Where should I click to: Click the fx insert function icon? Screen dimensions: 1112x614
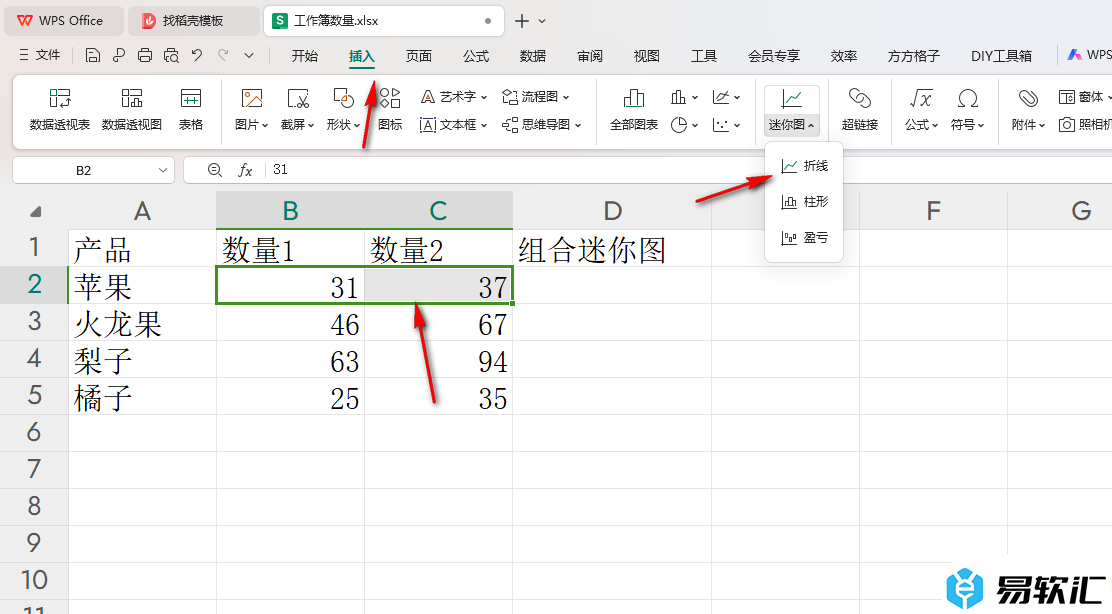[245, 169]
